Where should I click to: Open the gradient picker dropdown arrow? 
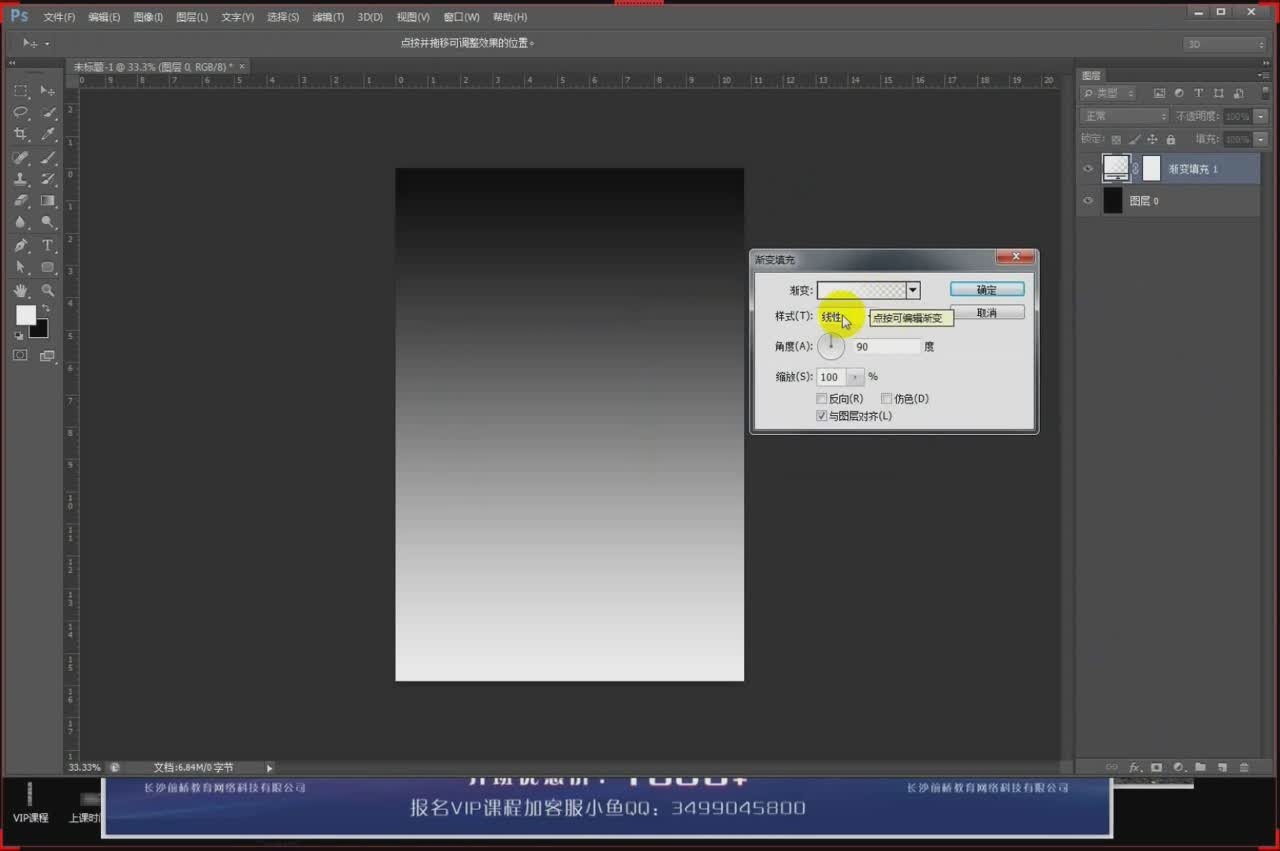click(x=912, y=290)
